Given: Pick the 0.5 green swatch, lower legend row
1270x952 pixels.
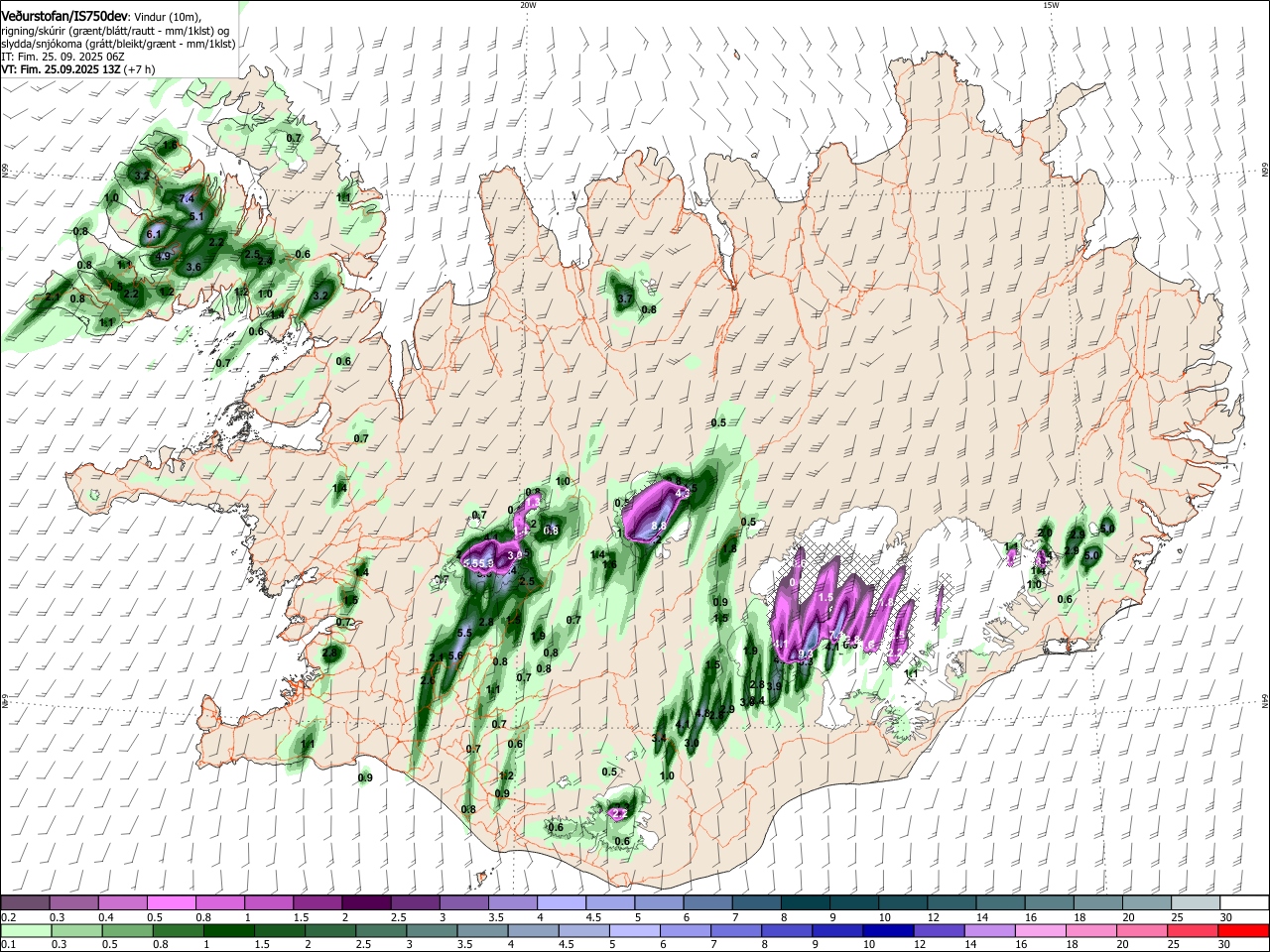Looking at the screenshot, I should coord(126,930).
